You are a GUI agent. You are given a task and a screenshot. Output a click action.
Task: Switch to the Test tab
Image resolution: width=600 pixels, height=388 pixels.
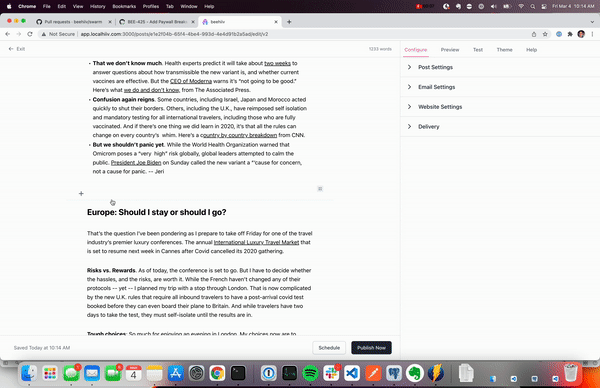478,50
